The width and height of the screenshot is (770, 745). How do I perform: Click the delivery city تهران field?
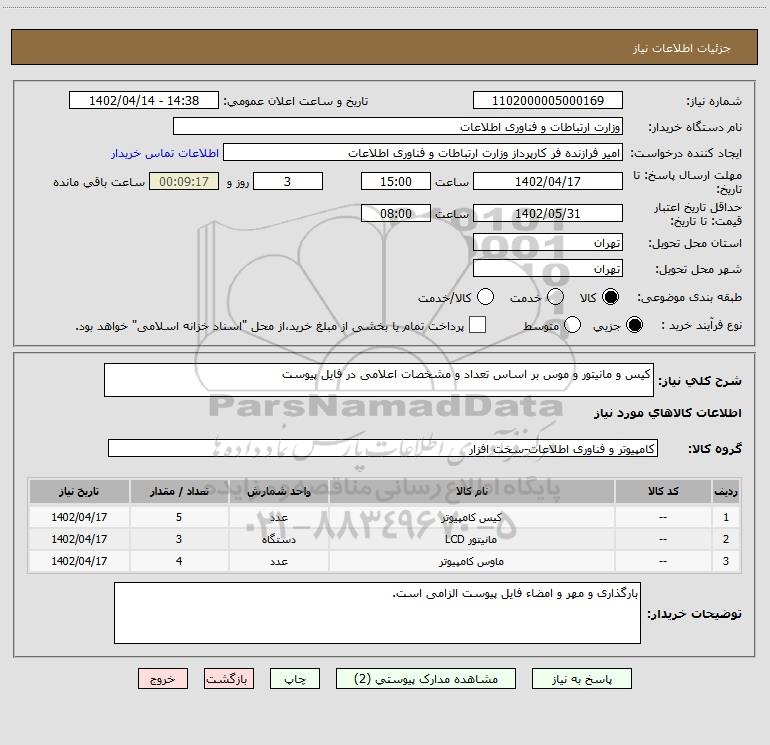tap(548, 268)
